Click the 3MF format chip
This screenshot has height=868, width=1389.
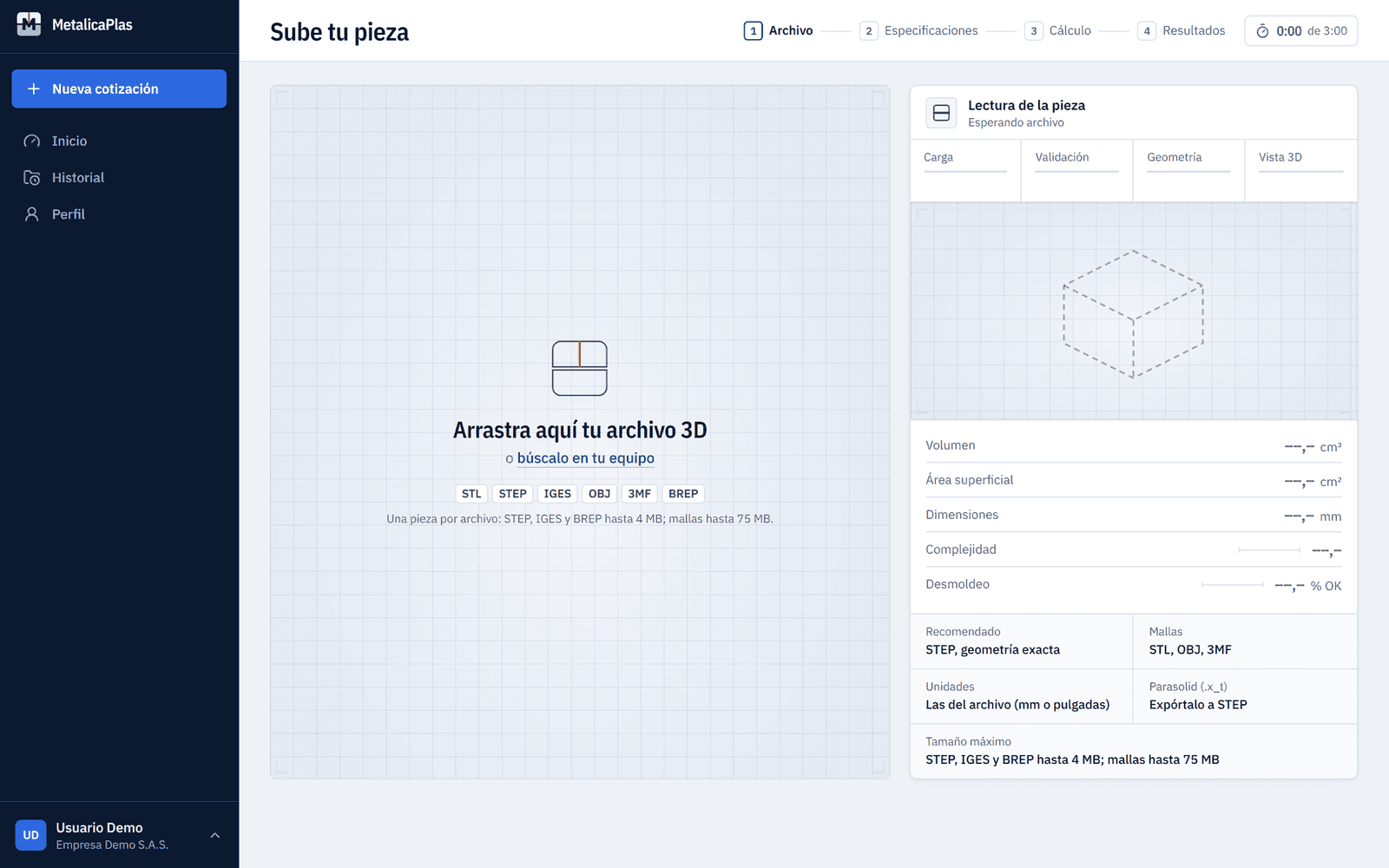pyautogui.click(x=640, y=494)
